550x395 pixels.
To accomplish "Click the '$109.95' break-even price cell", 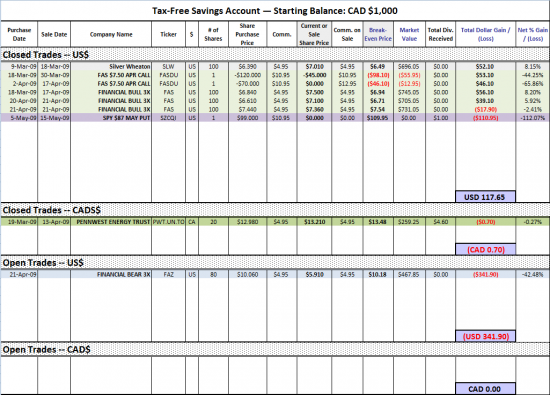I will coord(378,118).
